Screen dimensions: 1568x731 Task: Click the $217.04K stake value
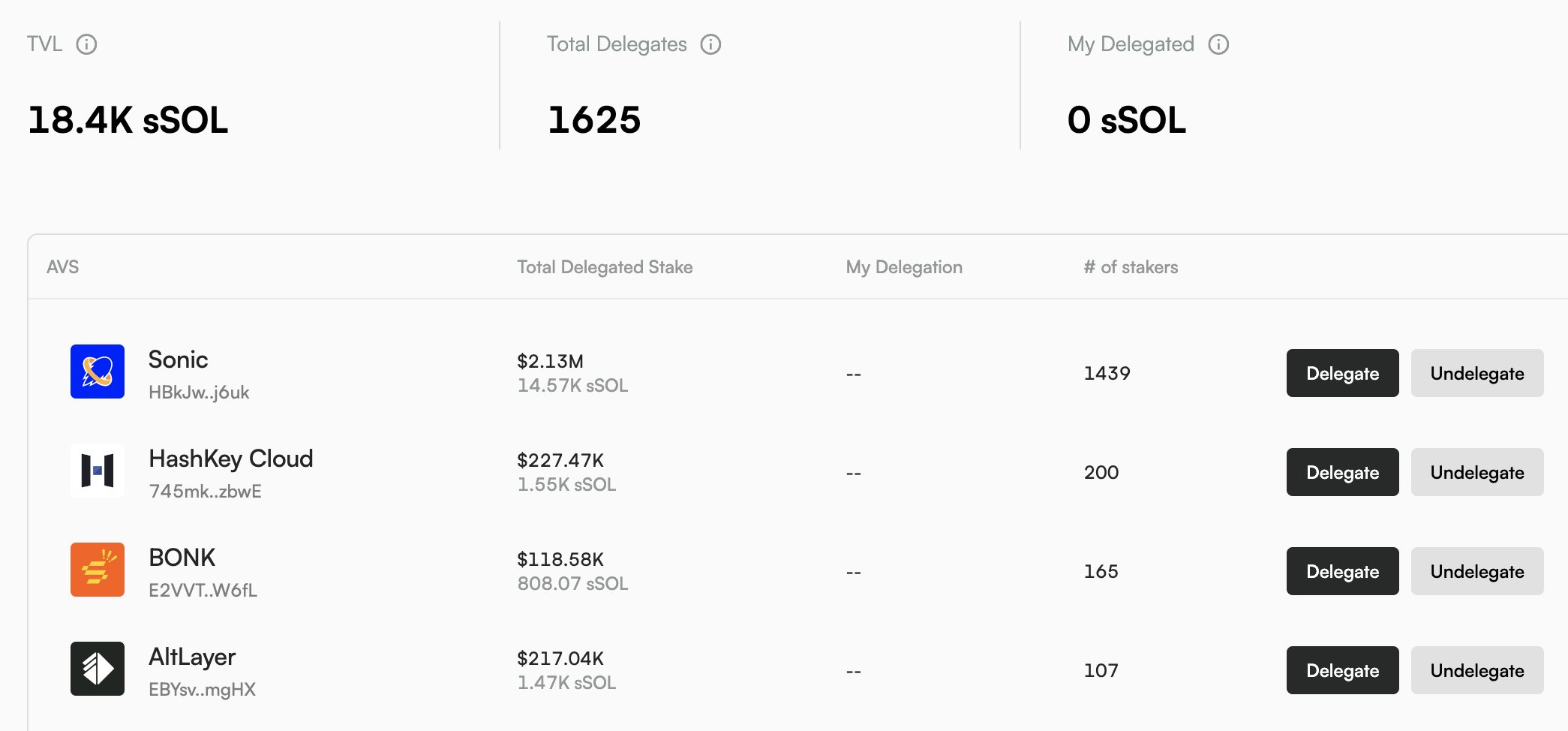[x=560, y=659]
